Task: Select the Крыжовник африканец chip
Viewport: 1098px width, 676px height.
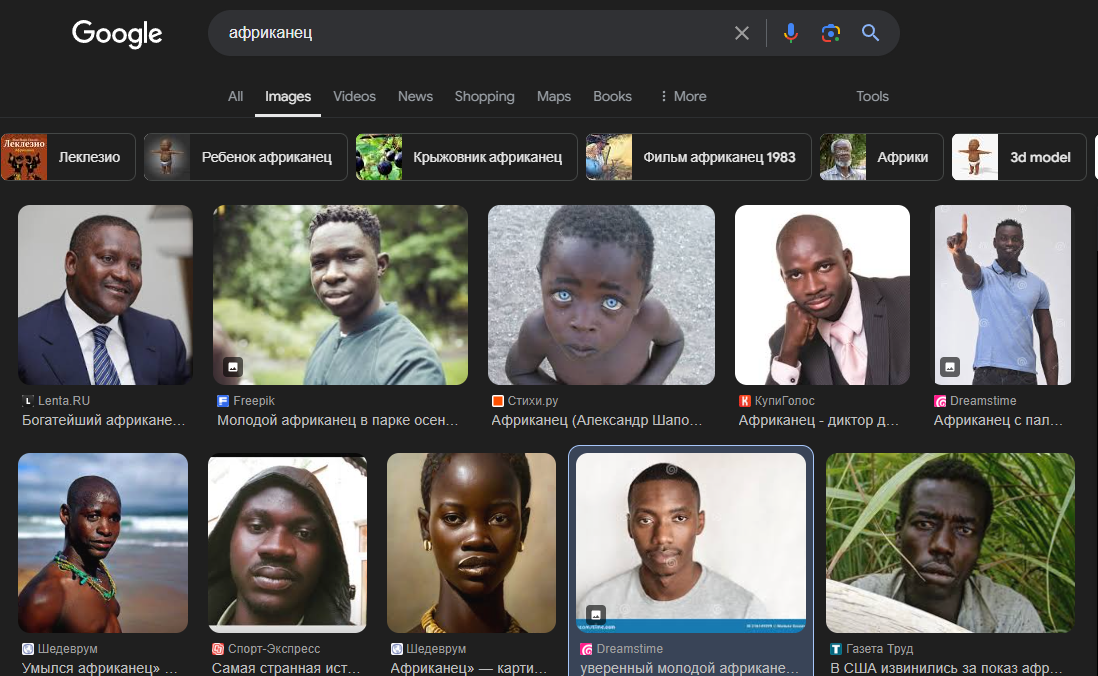Action: (466, 157)
